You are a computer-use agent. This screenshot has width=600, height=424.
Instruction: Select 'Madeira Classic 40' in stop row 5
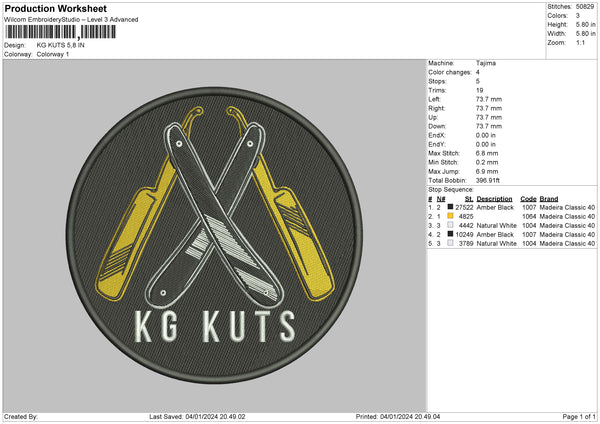pos(567,243)
